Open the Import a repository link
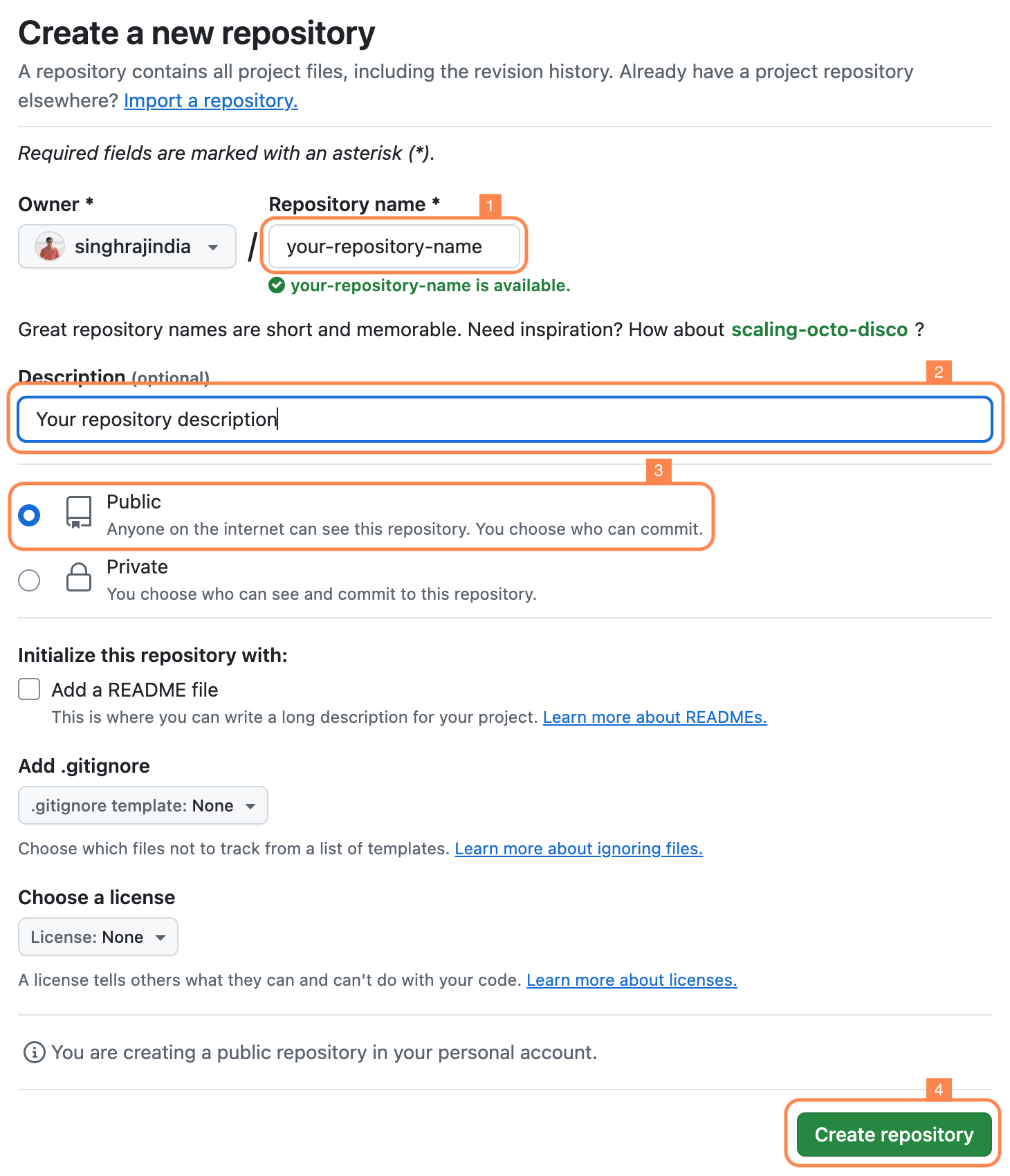Image resolution: width=1010 pixels, height=1176 pixels. [x=211, y=101]
